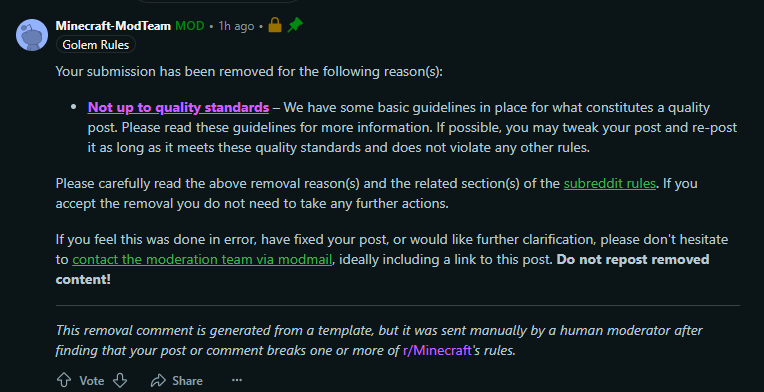Screen dimensions: 764x392
Task: Click the gold locked comment padlock icon
Action: click(x=275, y=25)
